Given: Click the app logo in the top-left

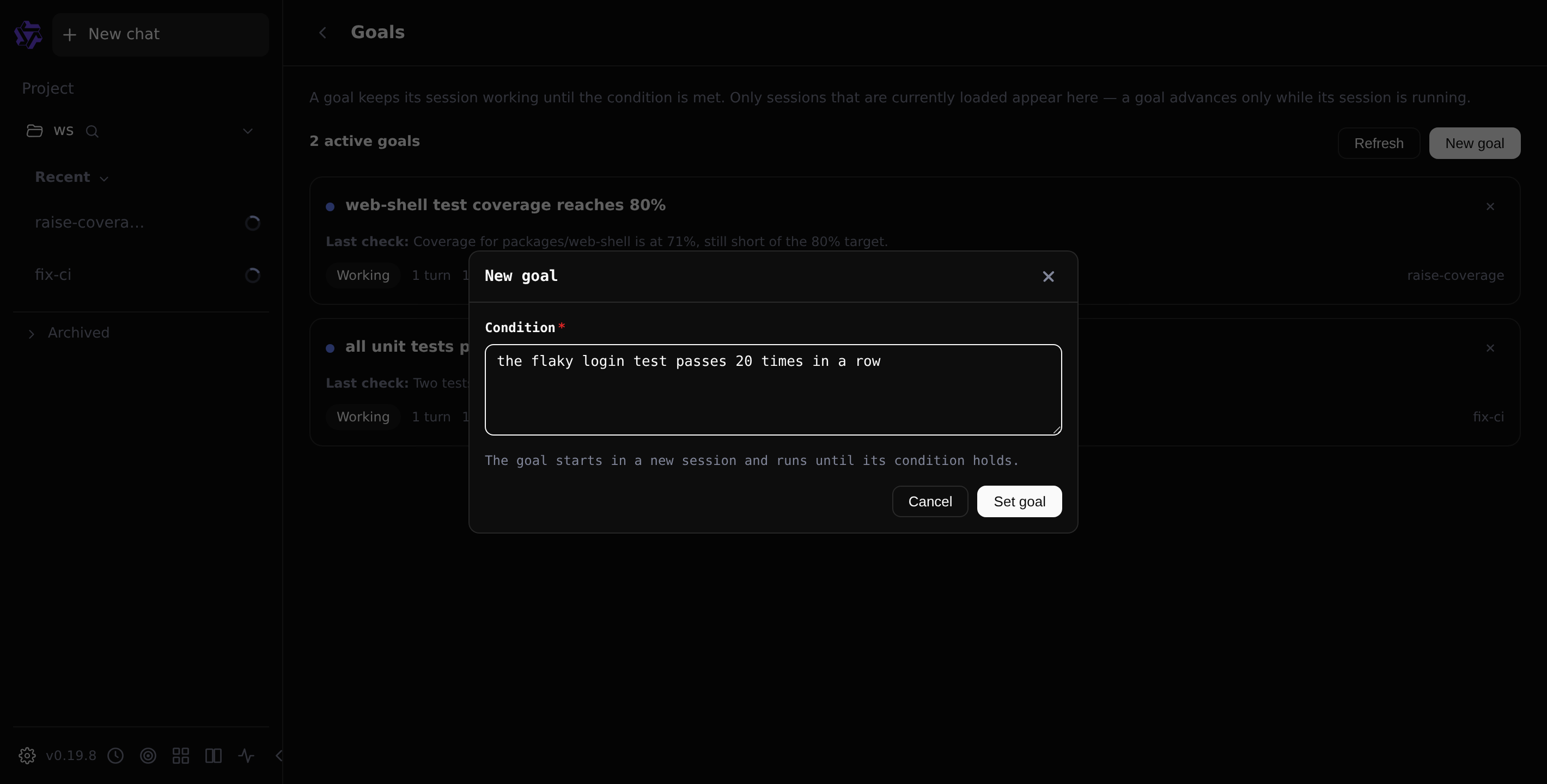Looking at the screenshot, I should click(x=28, y=34).
